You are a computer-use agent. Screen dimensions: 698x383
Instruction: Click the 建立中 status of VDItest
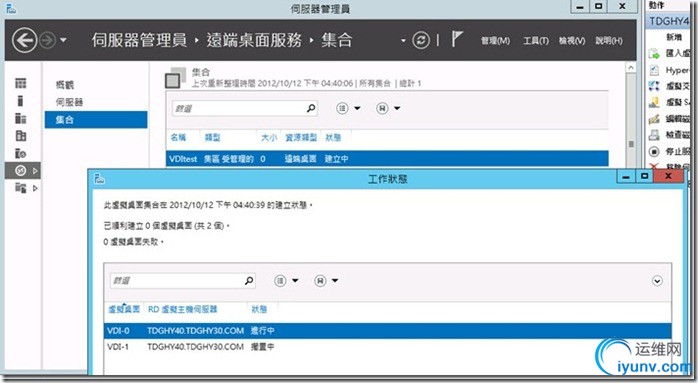pyautogui.click(x=337, y=159)
